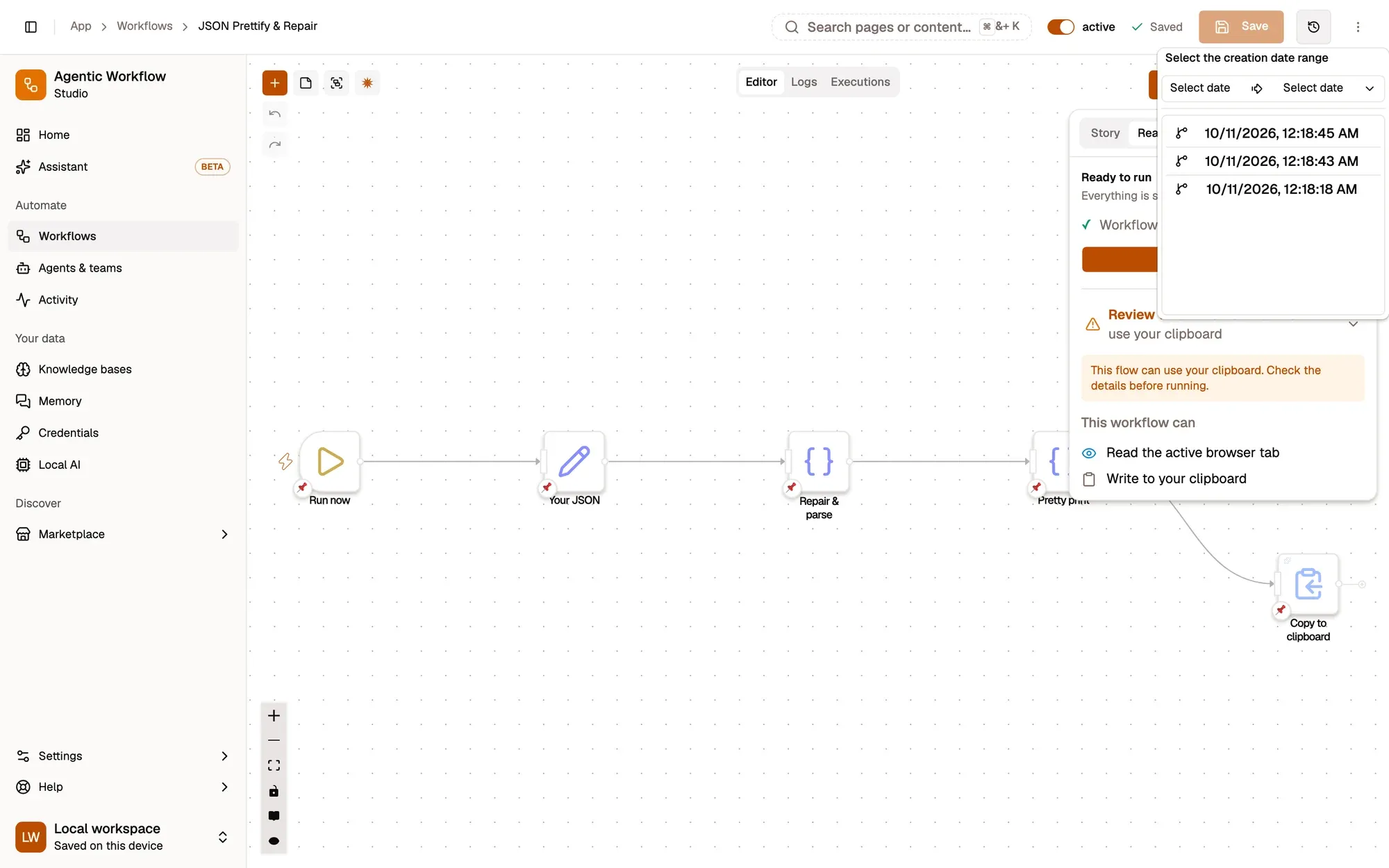Select version 10/11/2026, 12:18:45 AM
The image size is (1389, 868).
point(1272,133)
